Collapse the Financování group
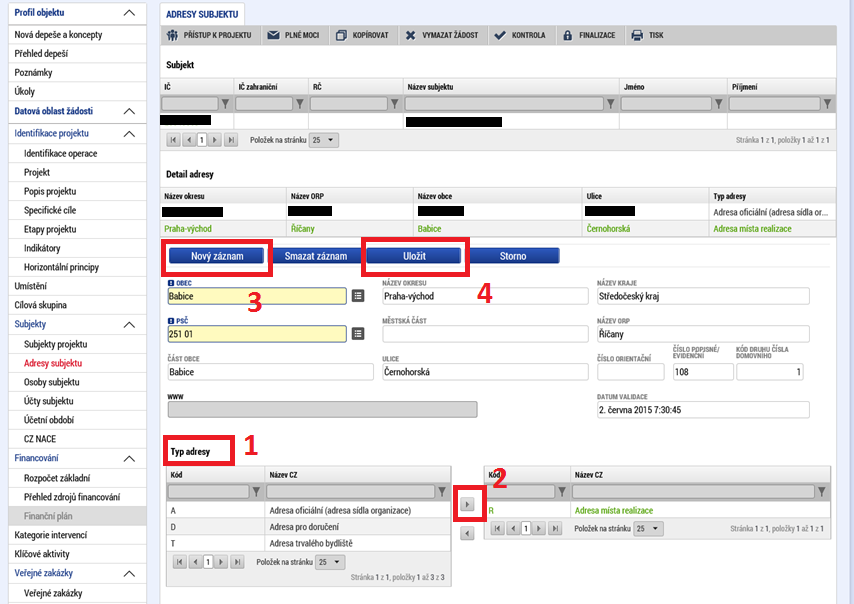Viewport: 854px width, 604px height. point(129,459)
